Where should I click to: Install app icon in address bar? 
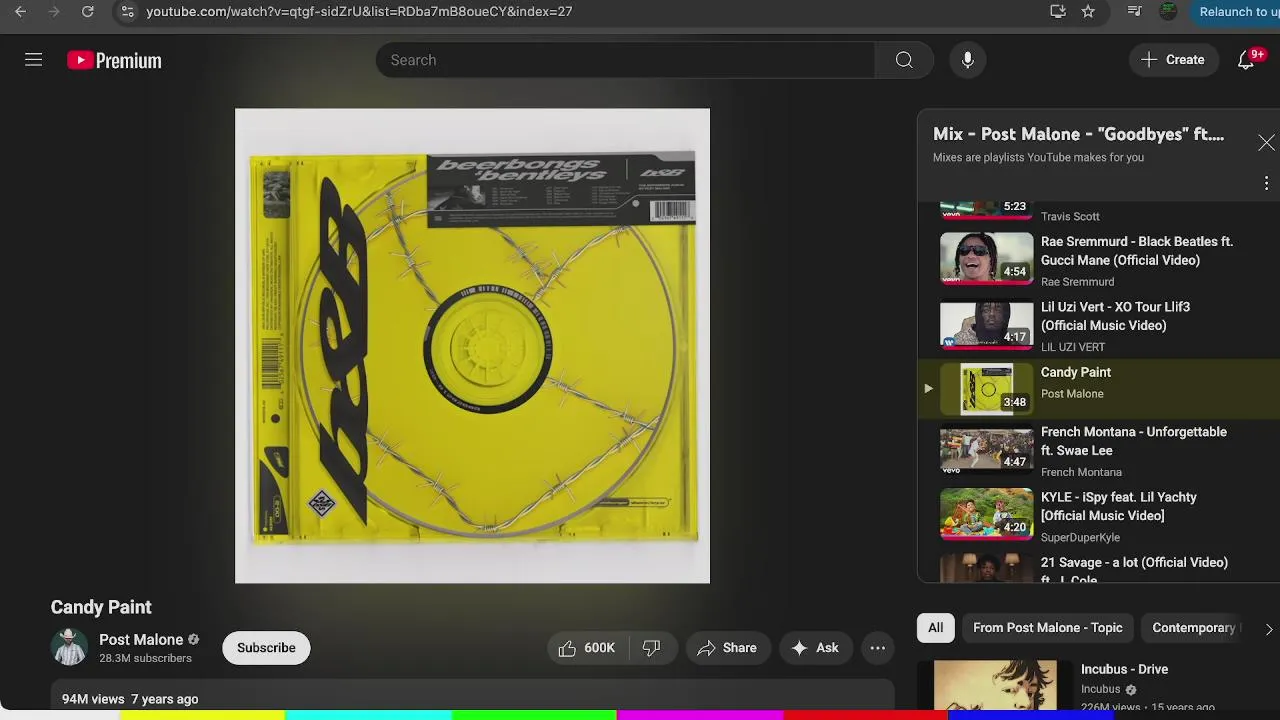(x=1058, y=12)
